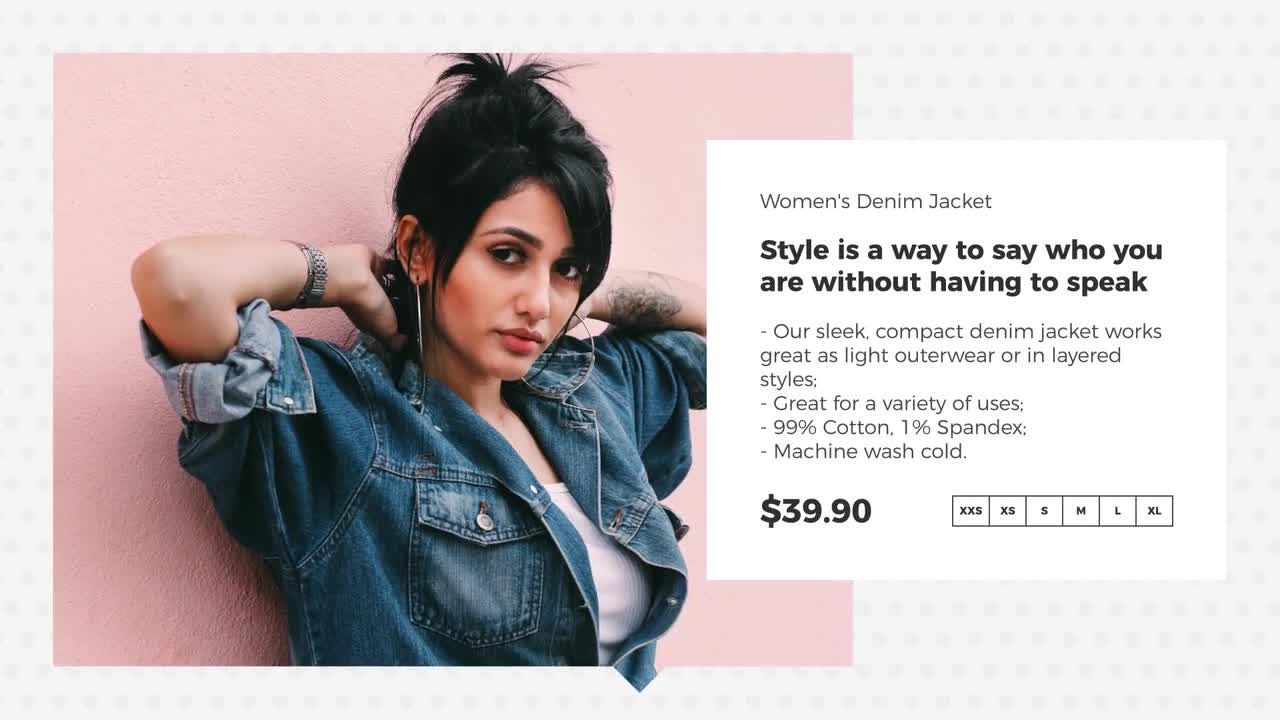The width and height of the screenshot is (1280, 720).
Task: Open the Women's Denim Jacket title
Action: pos(875,201)
